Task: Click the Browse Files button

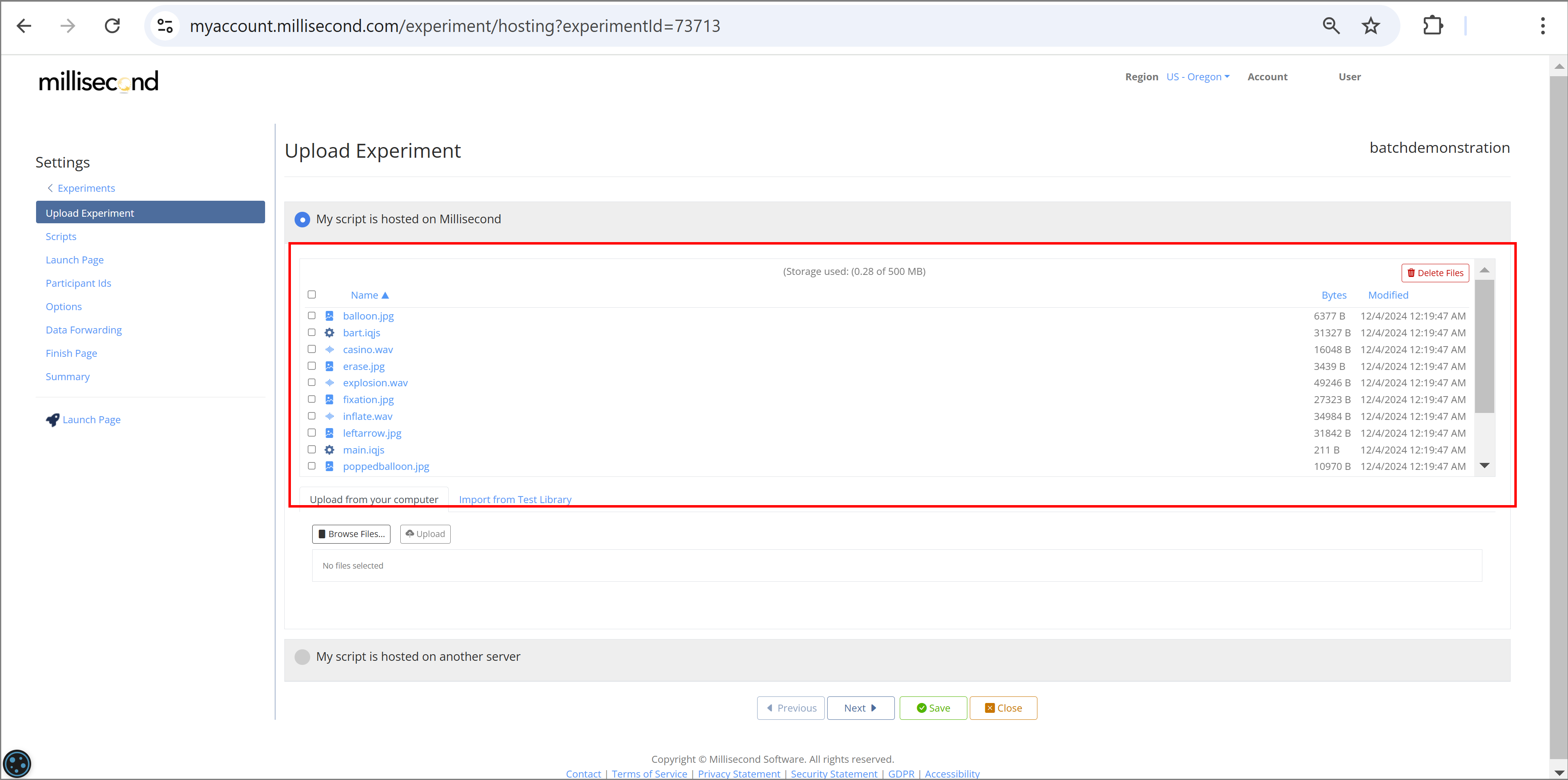Action: [351, 534]
